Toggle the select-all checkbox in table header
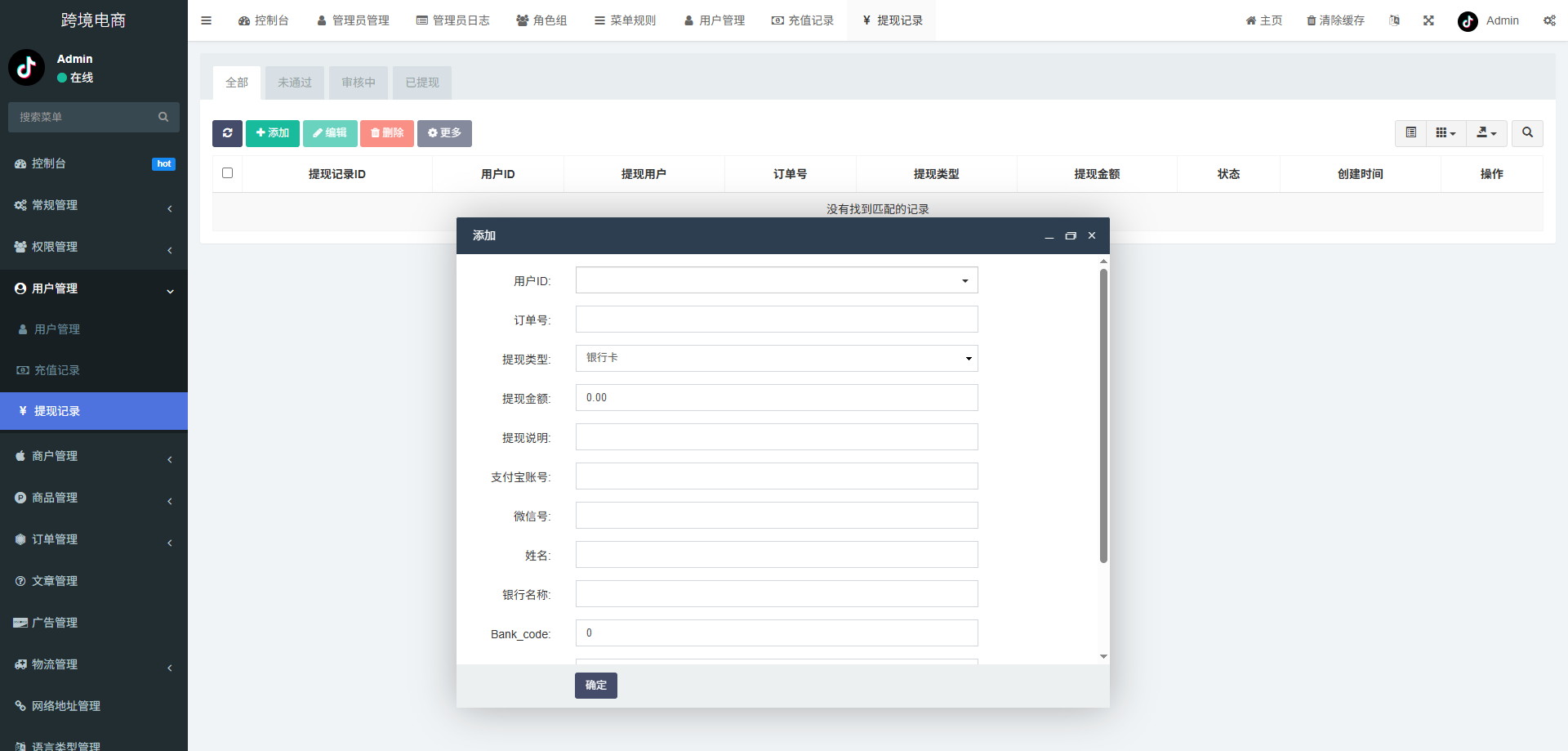Image resolution: width=1568 pixels, height=751 pixels. (x=227, y=172)
